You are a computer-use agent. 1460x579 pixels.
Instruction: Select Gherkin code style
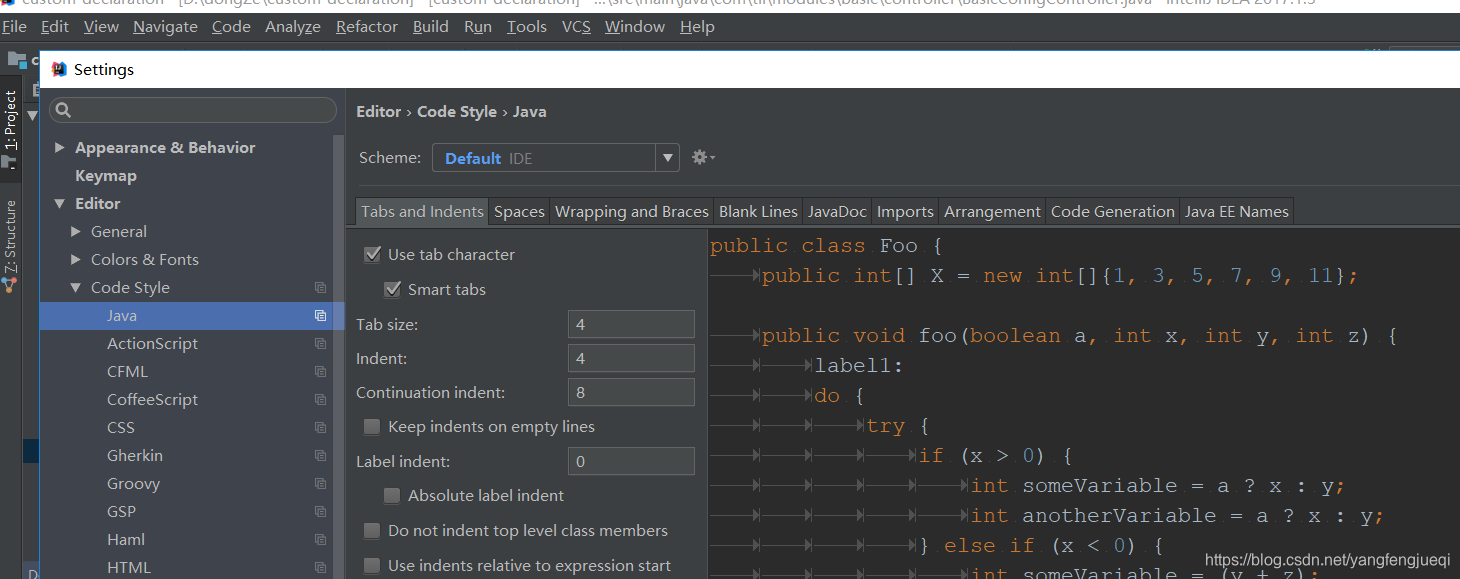134,456
